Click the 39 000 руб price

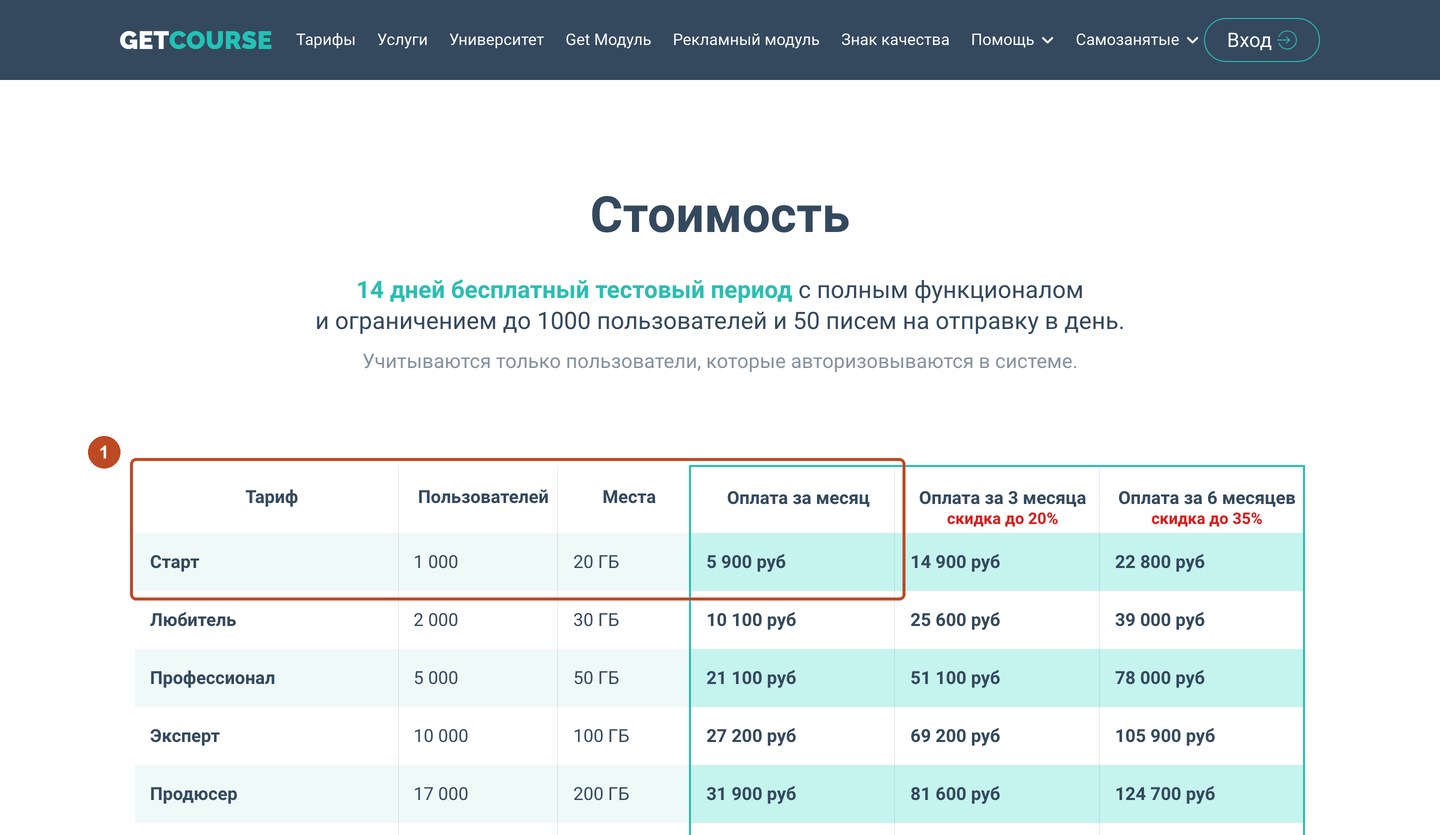pos(1160,620)
